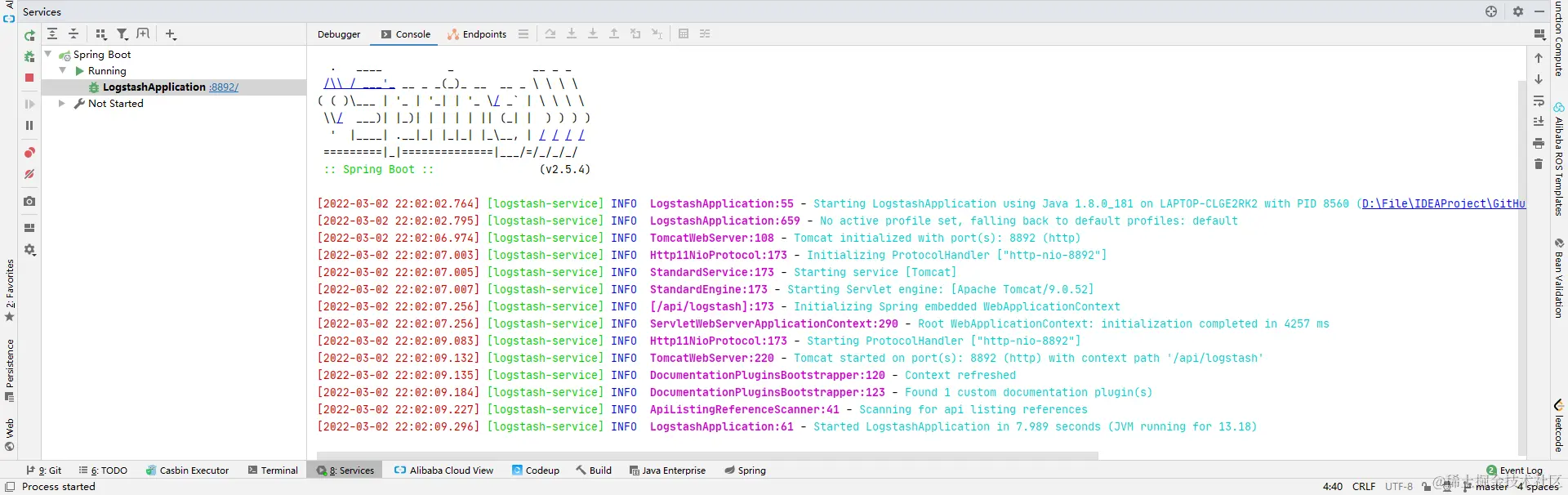Open View Breakpoints red circles icon
Viewport: 1568px width, 495px height.
[x=29, y=153]
